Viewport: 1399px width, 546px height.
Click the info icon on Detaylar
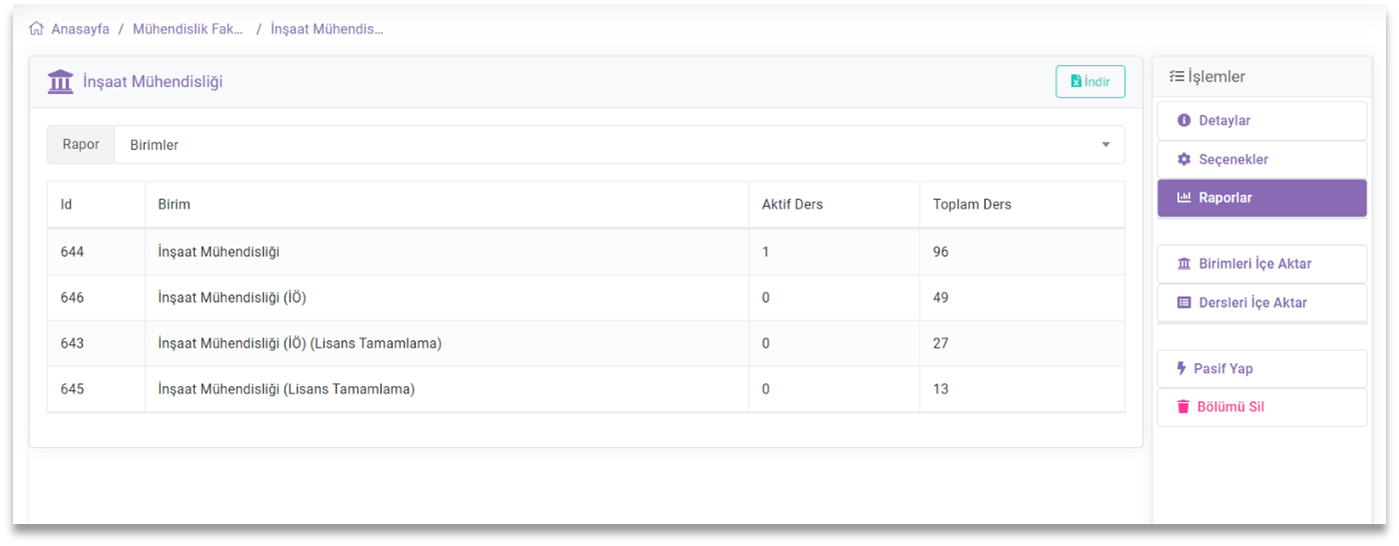click(1184, 121)
